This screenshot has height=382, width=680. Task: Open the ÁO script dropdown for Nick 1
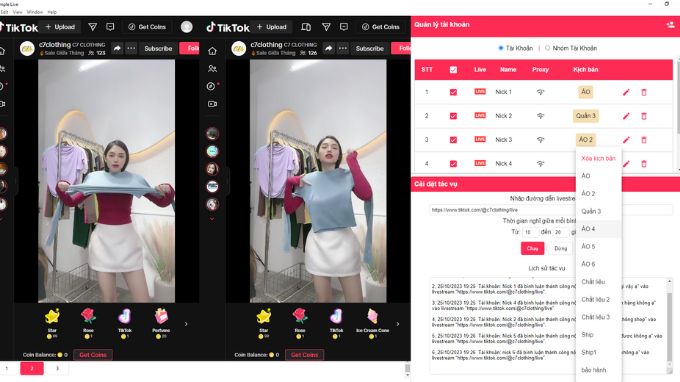point(585,92)
